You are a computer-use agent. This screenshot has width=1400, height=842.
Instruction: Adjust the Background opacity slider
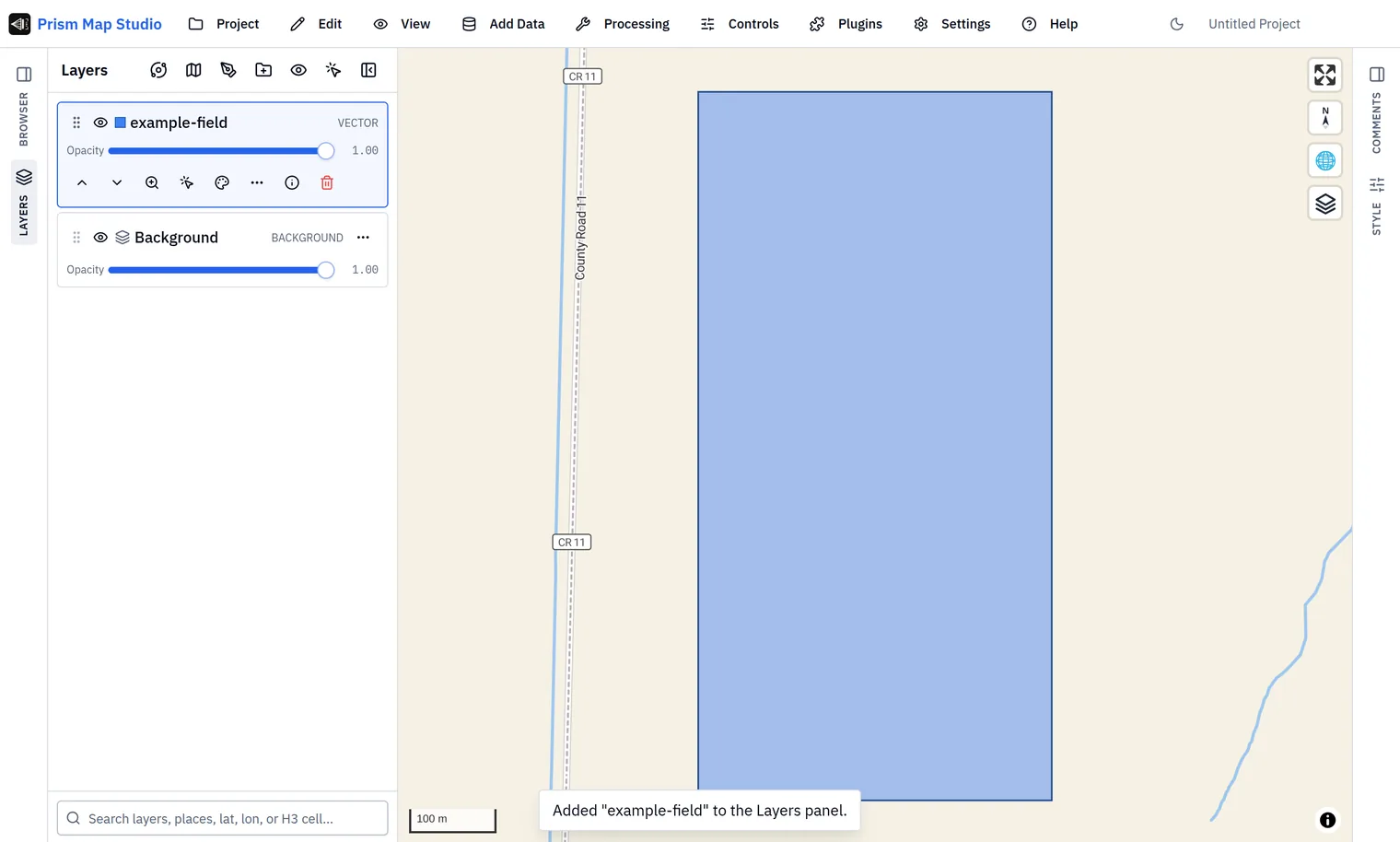(x=221, y=270)
